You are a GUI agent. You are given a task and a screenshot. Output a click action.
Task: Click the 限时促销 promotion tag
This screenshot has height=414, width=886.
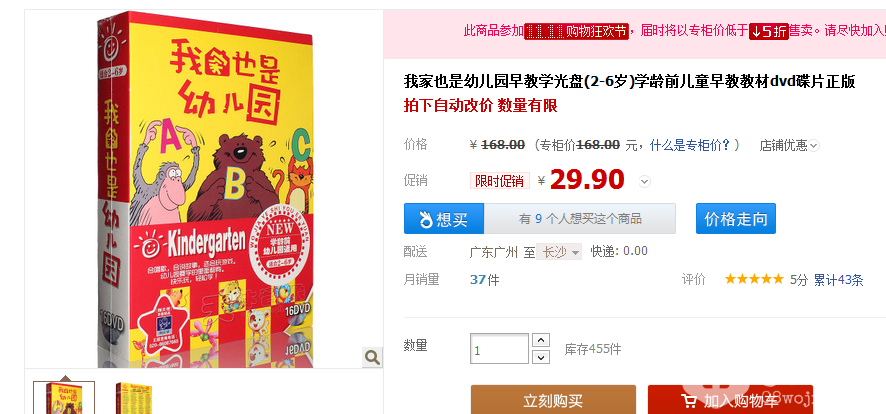[500, 181]
